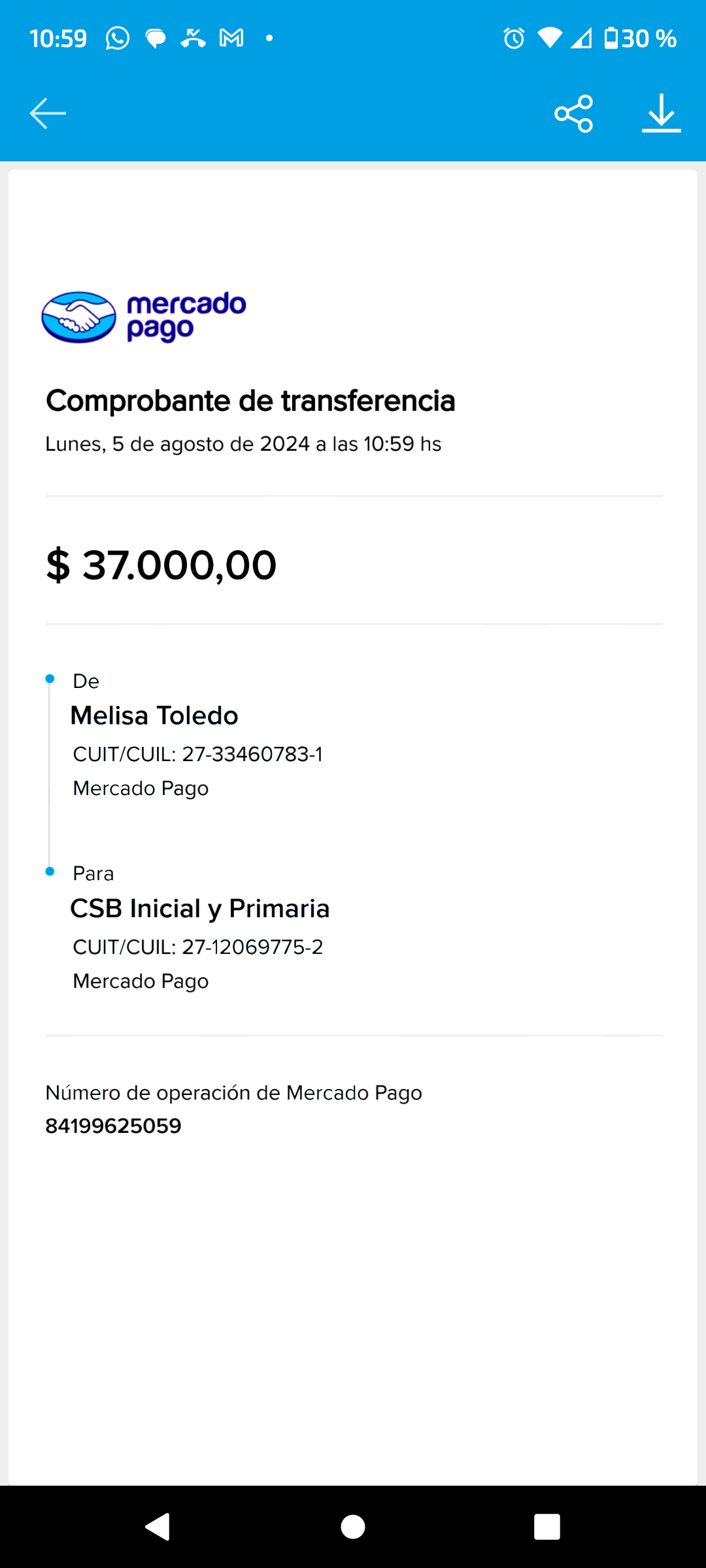The width and height of the screenshot is (706, 1568).
Task: Tap the Wi-Fi signal status icon
Action: (x=549, y=39)
